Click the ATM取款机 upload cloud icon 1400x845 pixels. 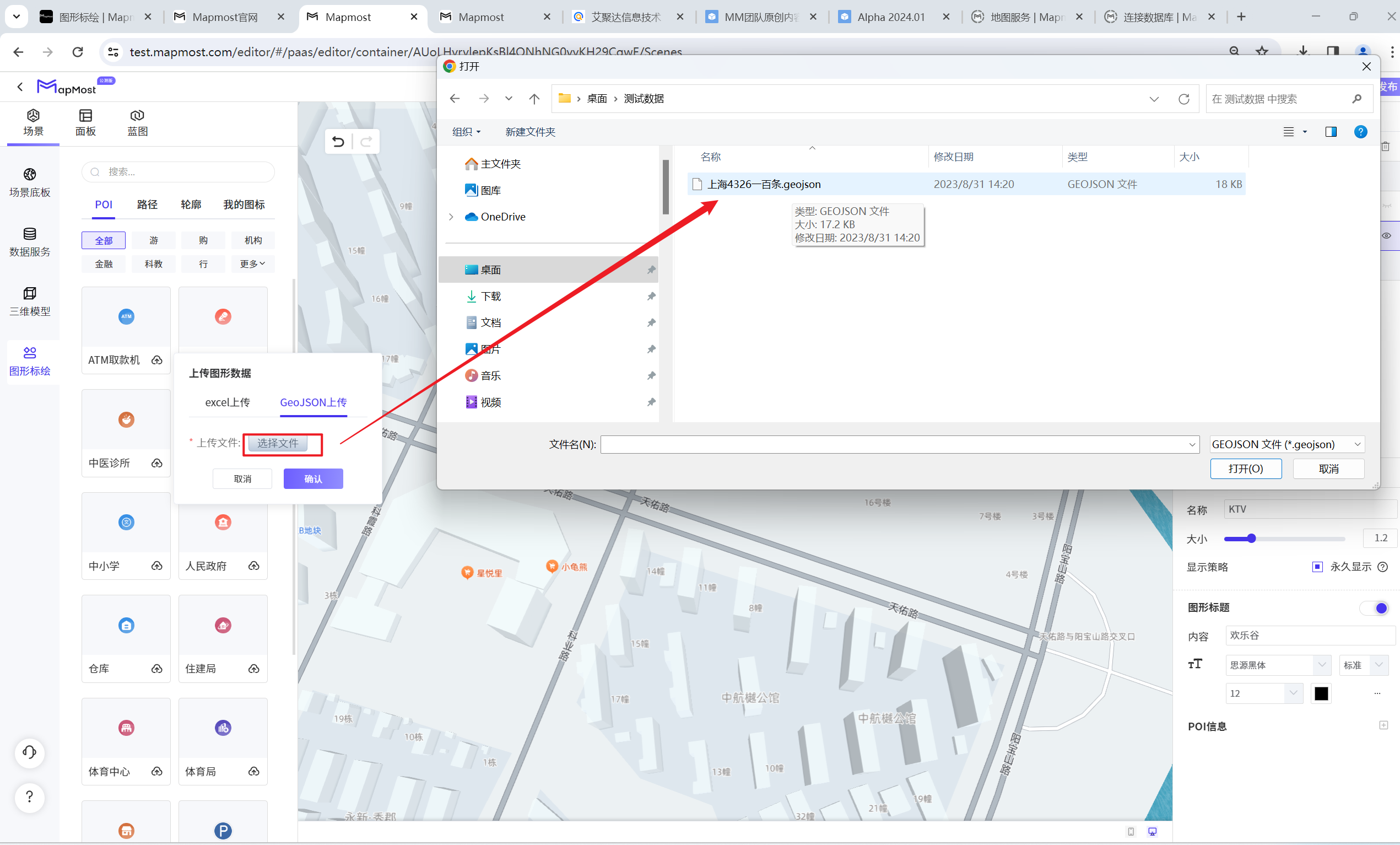pos(157,360)
